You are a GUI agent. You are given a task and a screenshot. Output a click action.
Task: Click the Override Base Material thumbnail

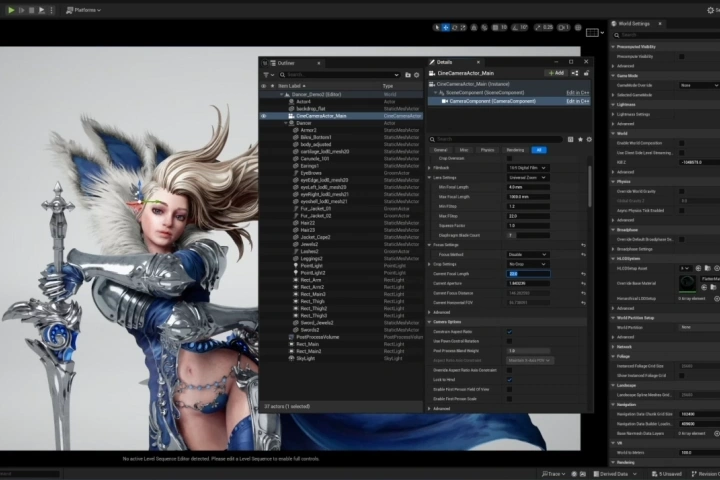[687, 283]
